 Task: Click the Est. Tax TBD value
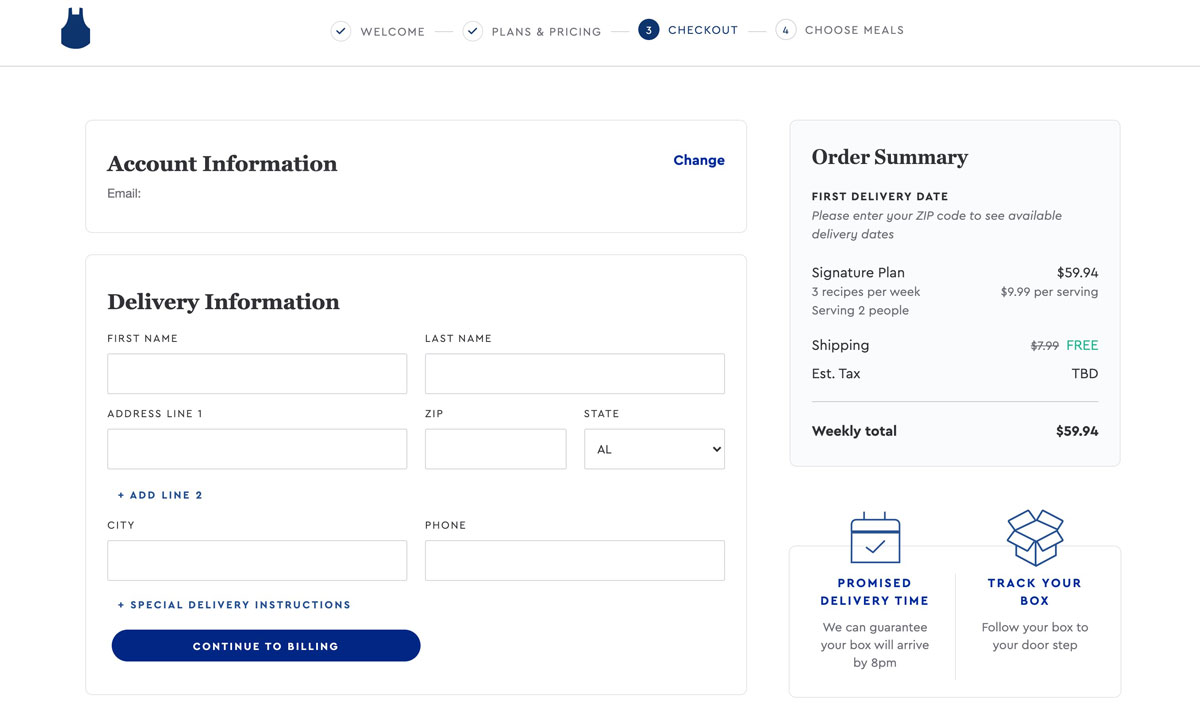tap(1085, 373)
